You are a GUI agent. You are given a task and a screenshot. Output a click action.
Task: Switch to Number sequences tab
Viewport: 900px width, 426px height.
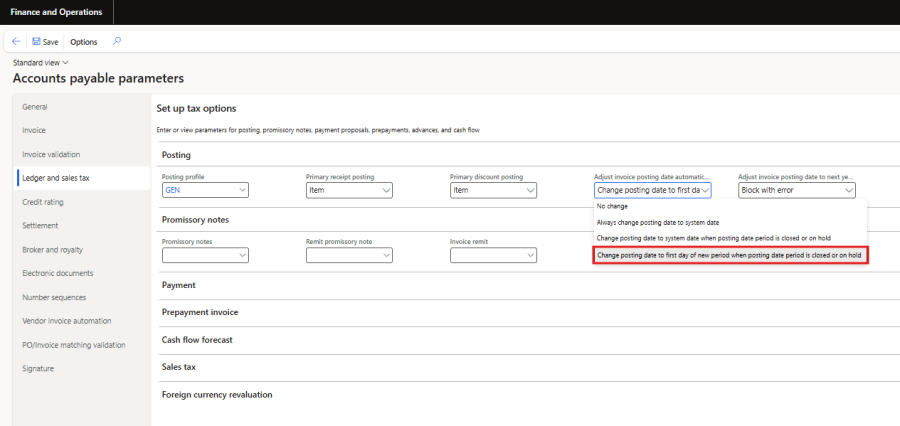point(54,297)
